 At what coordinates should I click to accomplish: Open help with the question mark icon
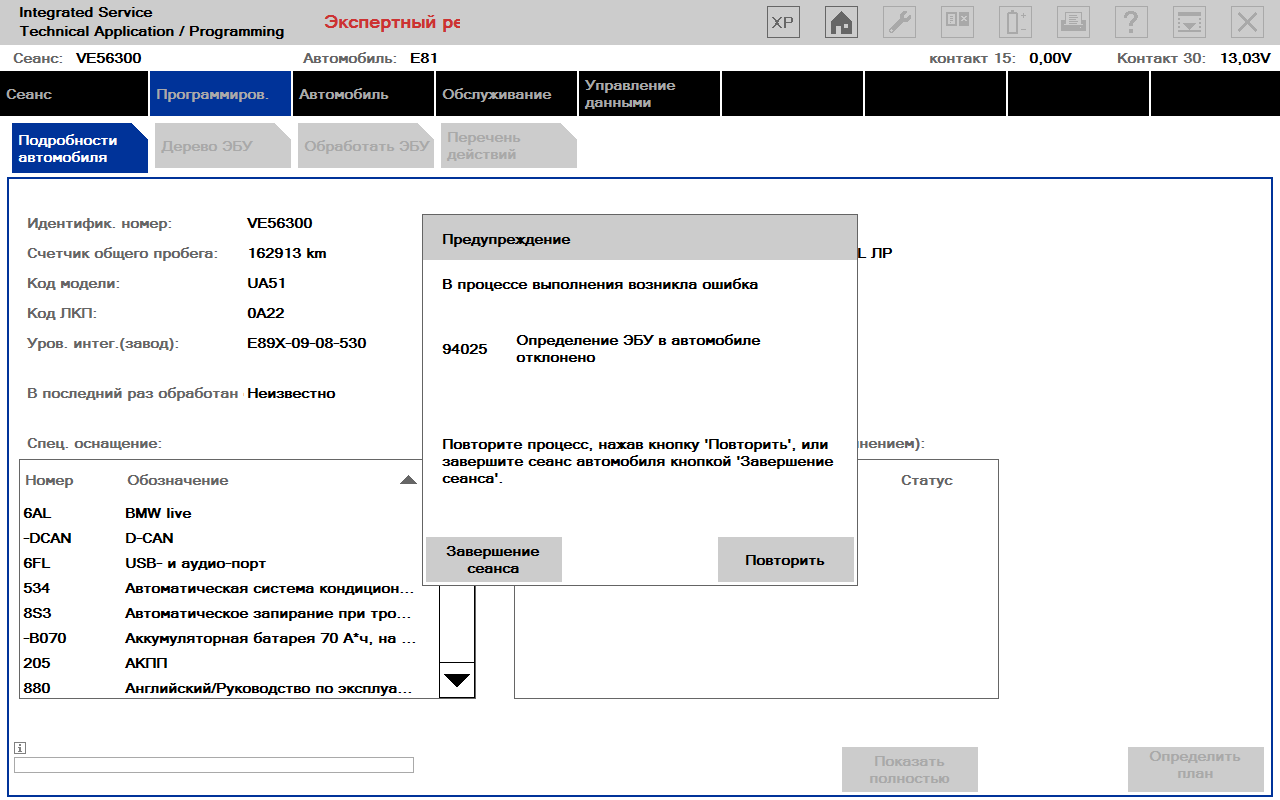(1131, 22)
